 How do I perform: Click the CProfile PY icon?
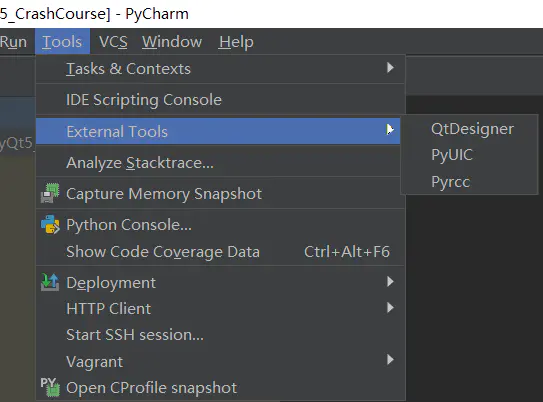(x=50, y=387)
